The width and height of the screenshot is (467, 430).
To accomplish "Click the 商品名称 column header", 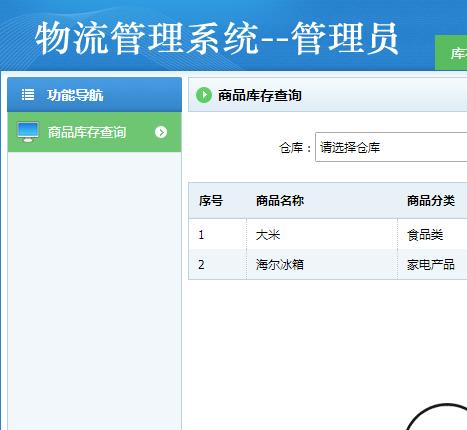I will pyautogui.click(x=280, y=201).
